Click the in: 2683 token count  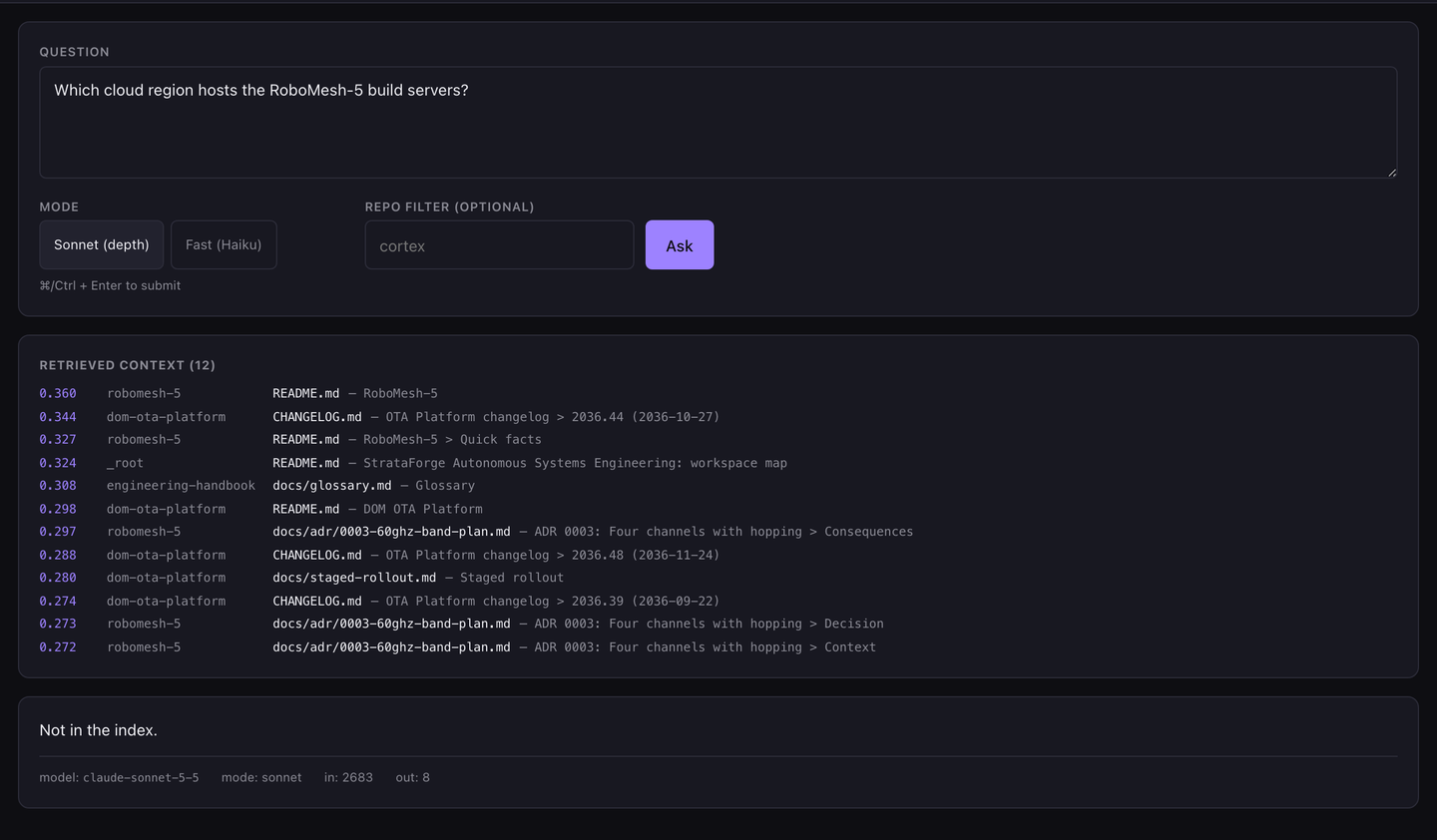(x=348, y=777)
